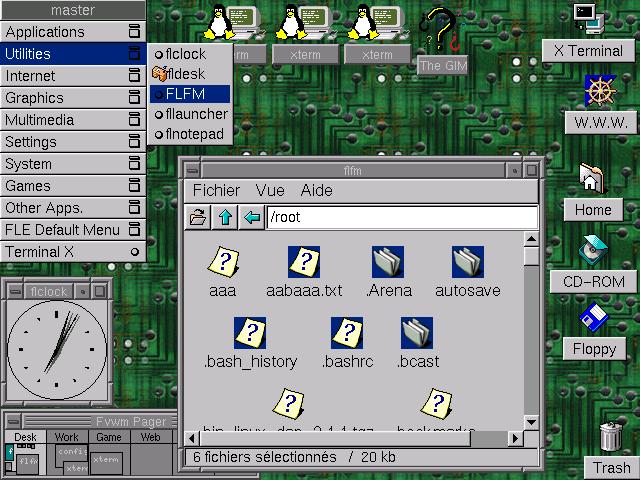Click the flfm horizontal scrollbar thumb
The height and width of the screenshot is (480, 640).
[x=335, y=439]
